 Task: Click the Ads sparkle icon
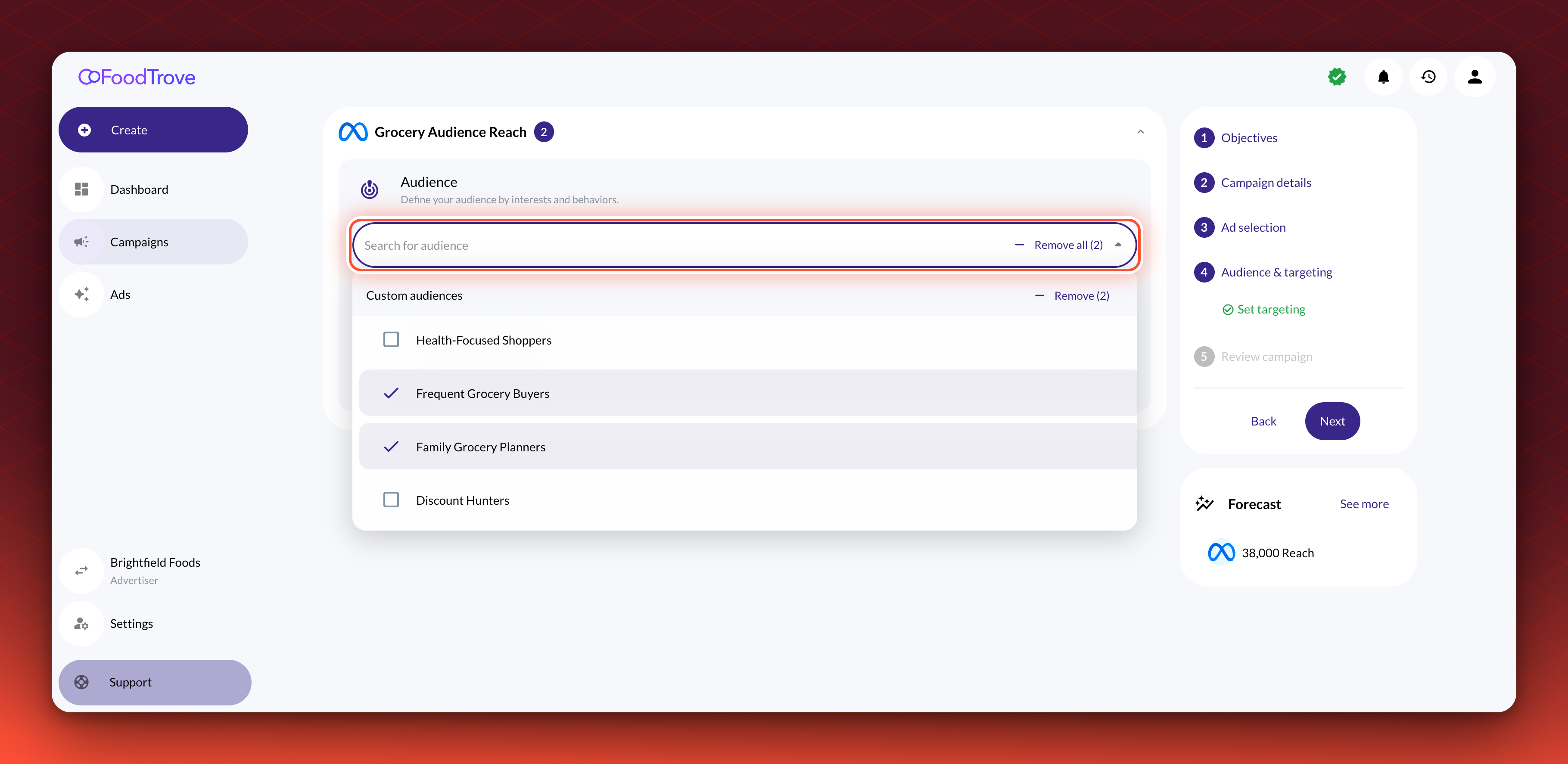point(81,295)
